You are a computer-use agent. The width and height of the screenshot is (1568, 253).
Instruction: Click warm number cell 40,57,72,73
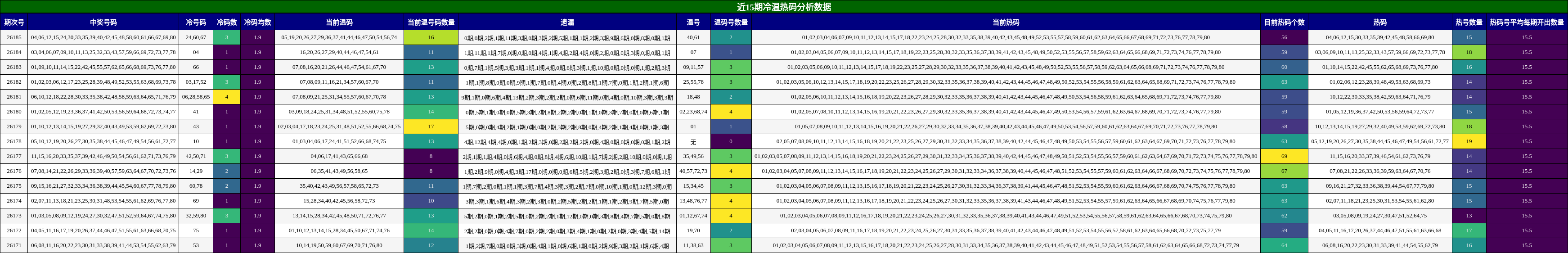[693, 172]
